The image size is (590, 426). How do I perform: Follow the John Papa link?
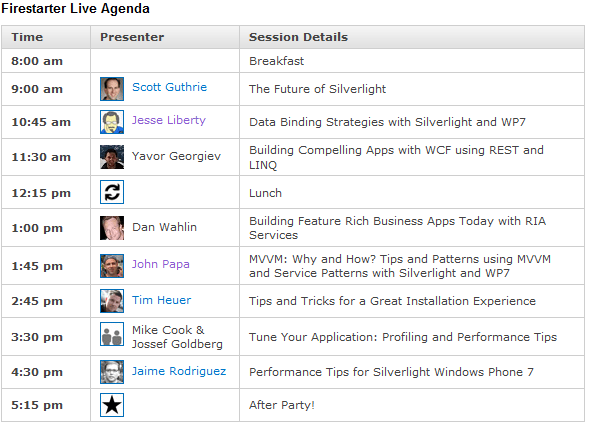pos(161,264)
